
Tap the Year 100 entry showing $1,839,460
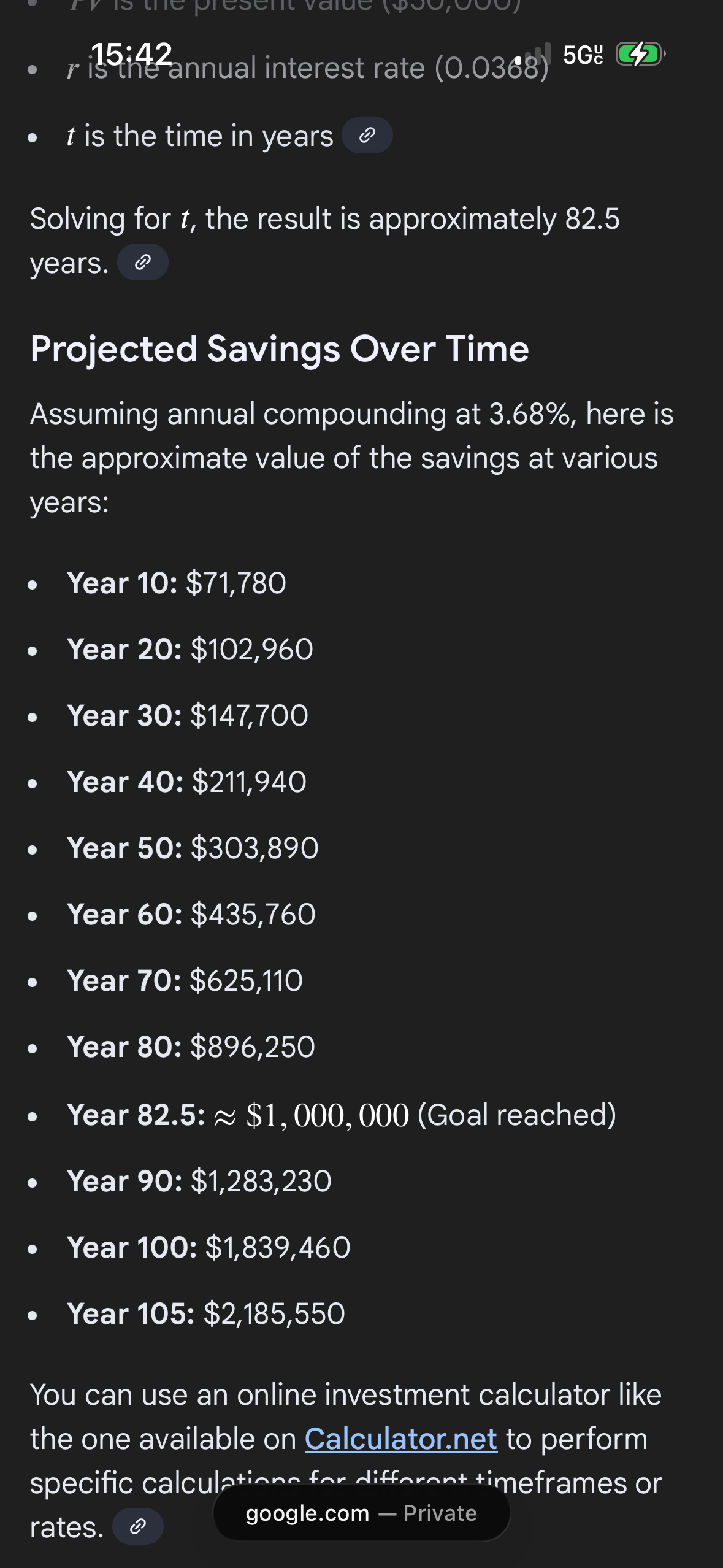coord(208,1247)
